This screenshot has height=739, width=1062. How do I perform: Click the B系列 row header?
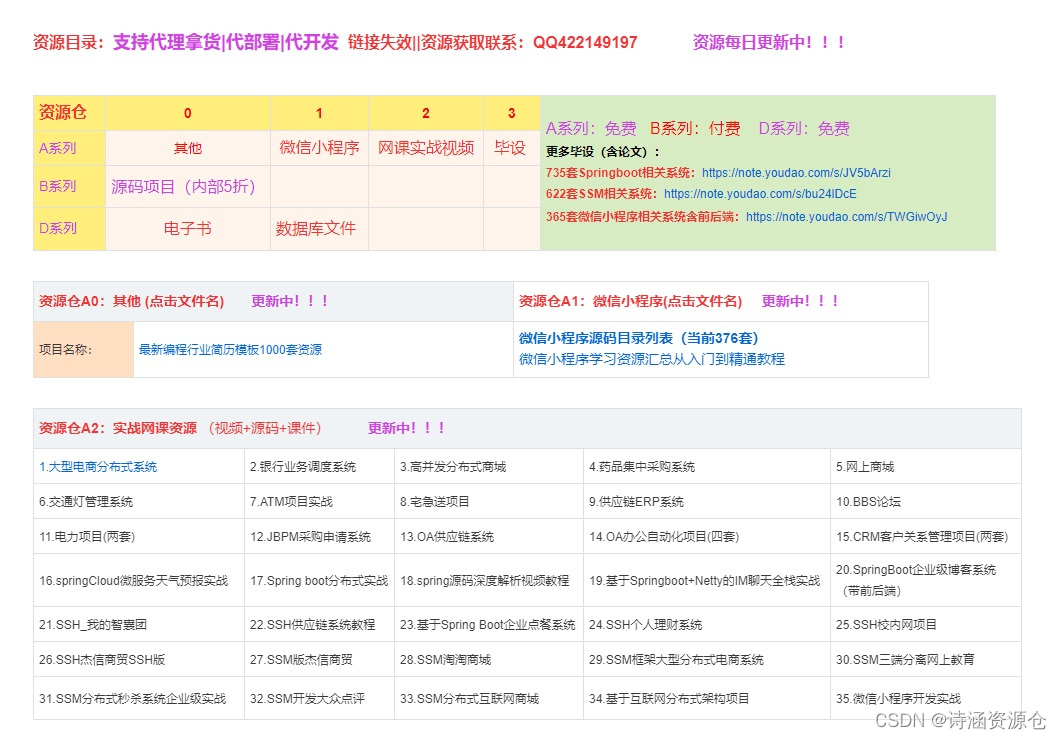click(x=69, y=186)
